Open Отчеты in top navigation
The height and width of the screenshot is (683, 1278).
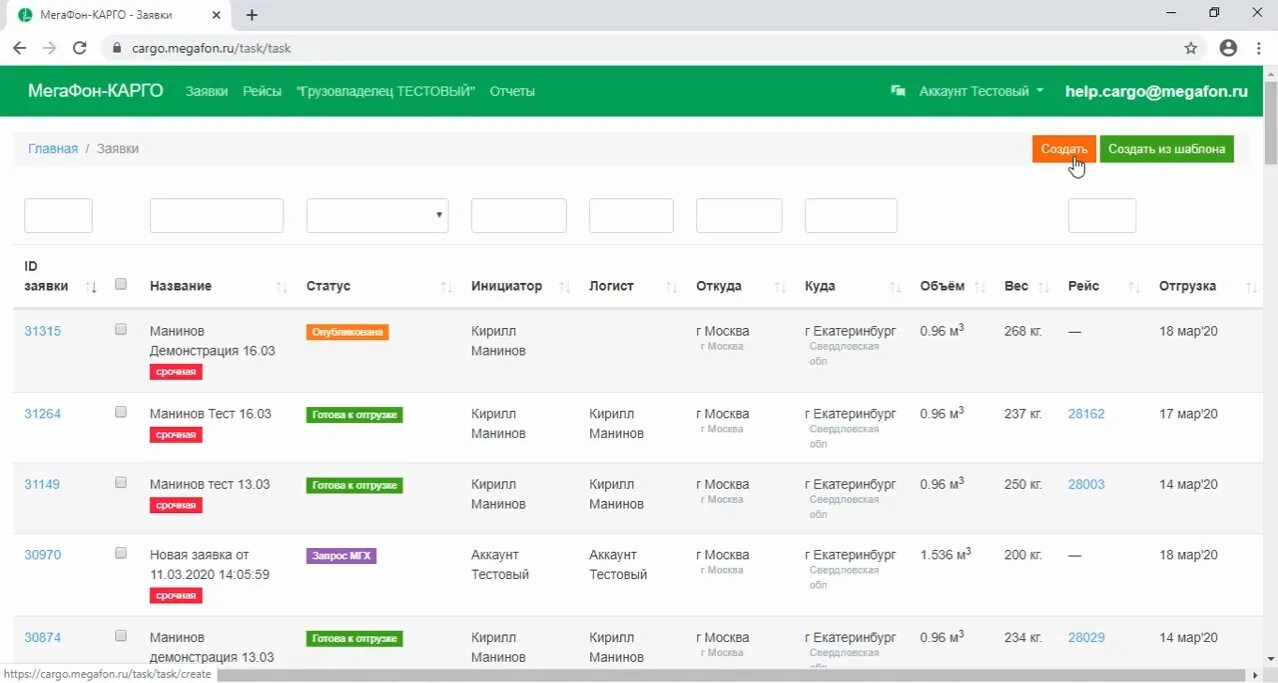tap(512, 91)
